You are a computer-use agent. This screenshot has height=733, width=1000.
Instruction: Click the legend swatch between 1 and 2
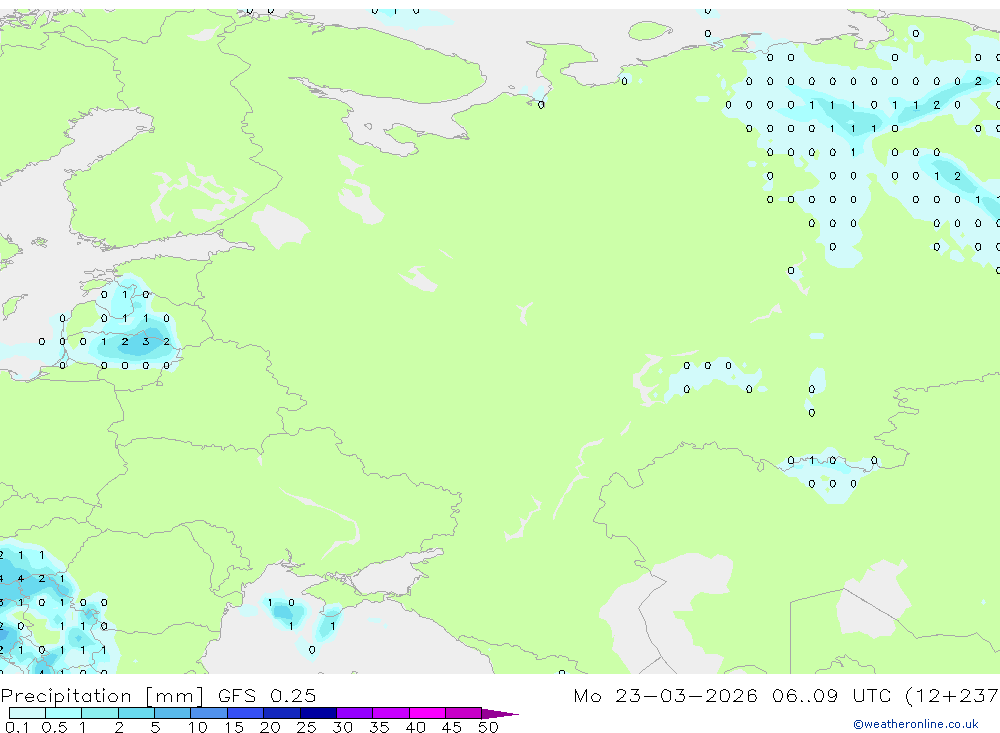click(x=100, y=713)
